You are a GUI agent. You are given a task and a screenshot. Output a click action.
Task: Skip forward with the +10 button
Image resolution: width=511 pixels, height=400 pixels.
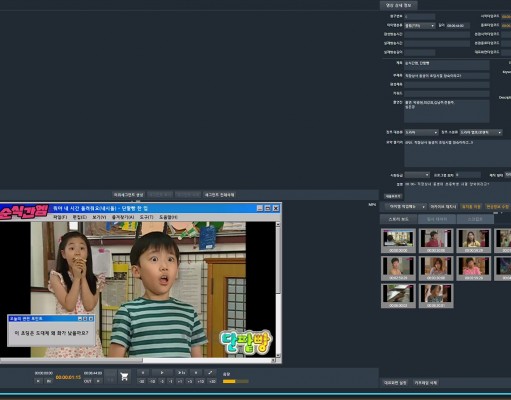coord(201,381)
